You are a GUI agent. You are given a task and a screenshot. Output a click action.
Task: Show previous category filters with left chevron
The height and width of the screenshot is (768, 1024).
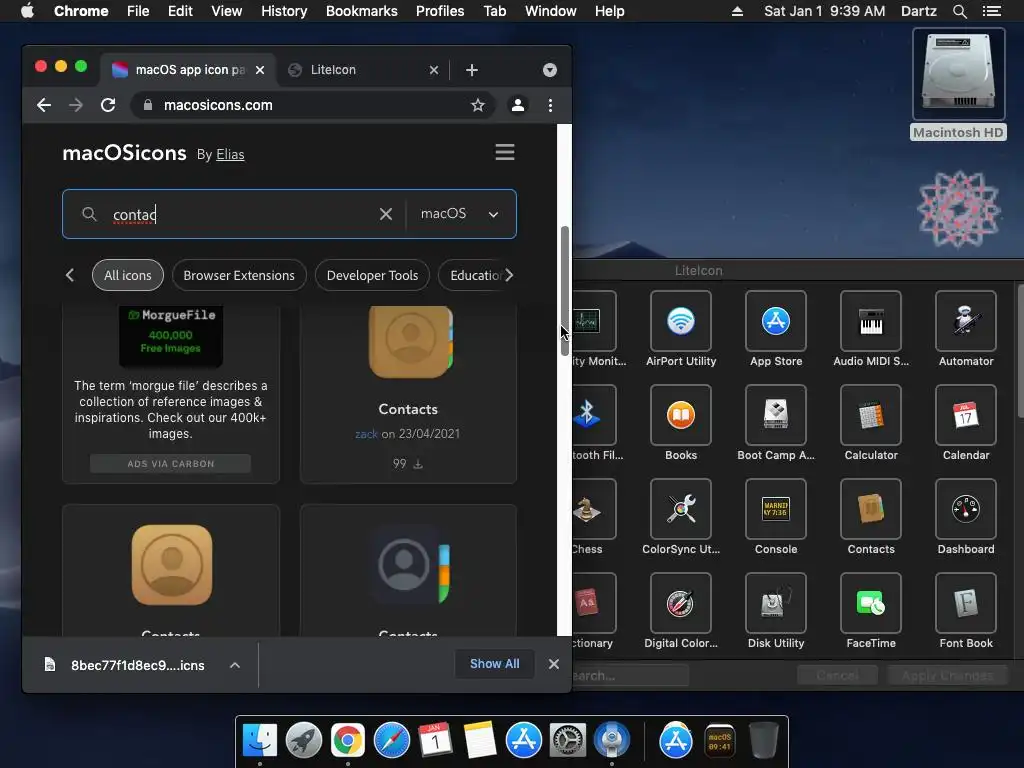click(x=70, y=276)
